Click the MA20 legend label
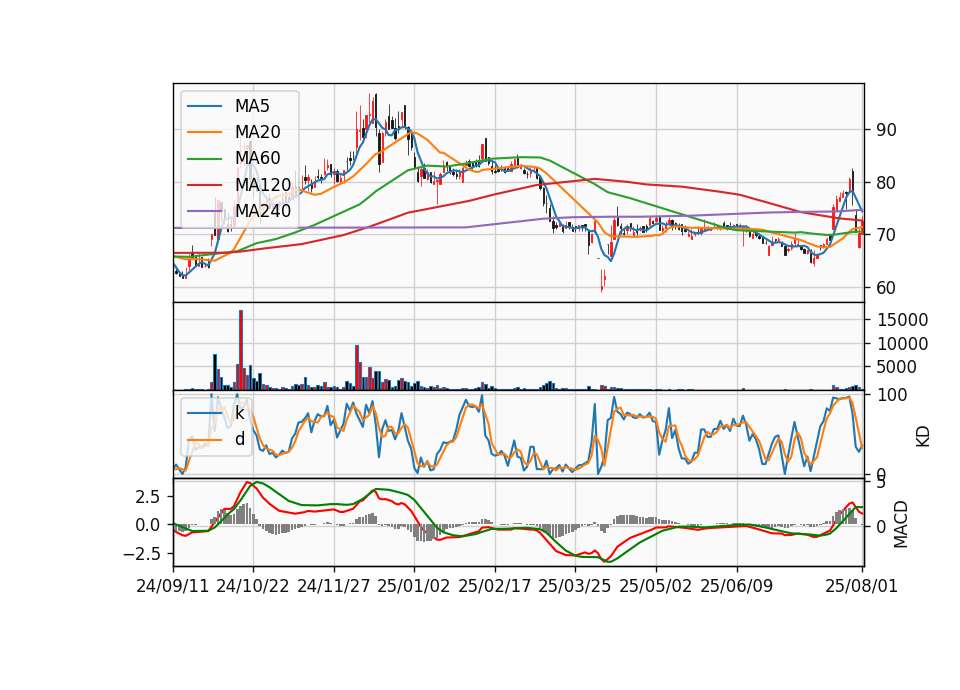Screen dimensions: 960x690 (257, 132)
